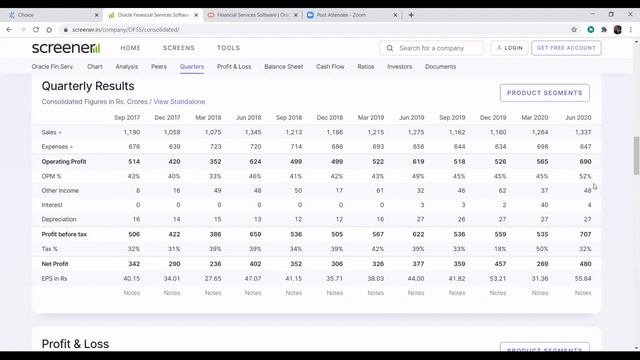This screenshot has height=360, width=640.
Task: Click the address bar URL
Action: (x=126, y=30)
